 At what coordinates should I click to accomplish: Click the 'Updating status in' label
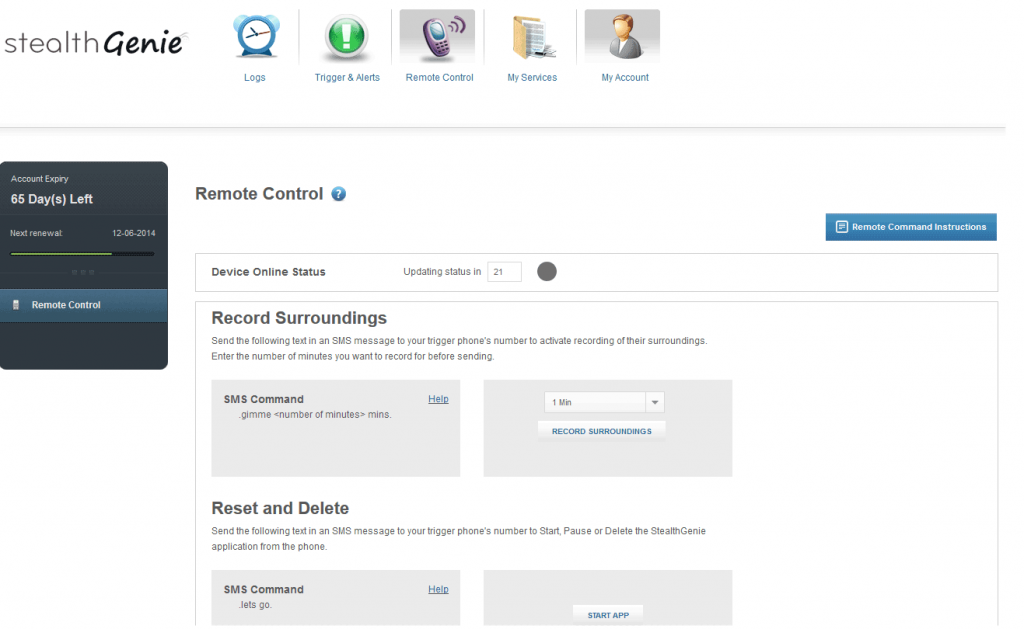442,272
